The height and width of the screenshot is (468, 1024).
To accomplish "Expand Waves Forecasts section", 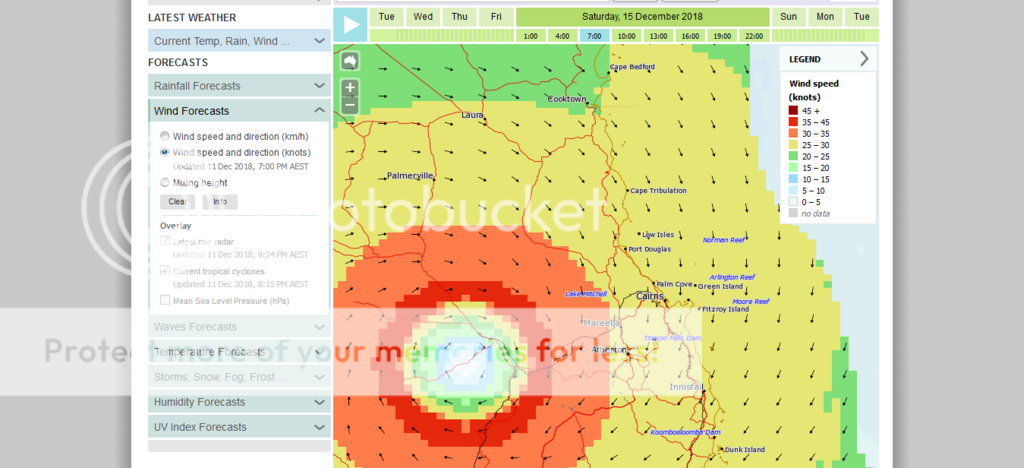I will coord(239,326).
